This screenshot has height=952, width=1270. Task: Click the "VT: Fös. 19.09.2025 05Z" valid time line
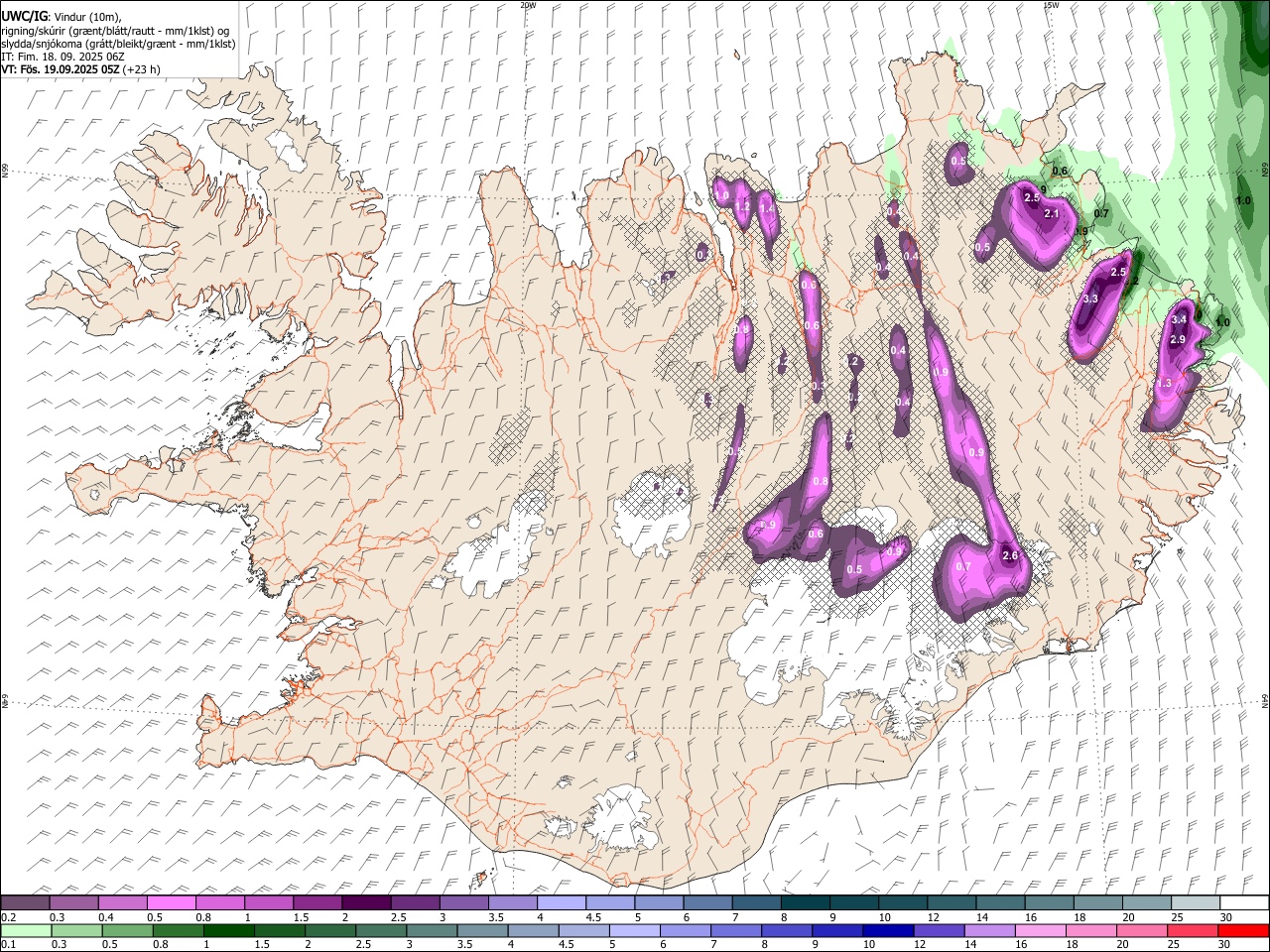click(61, 69)
